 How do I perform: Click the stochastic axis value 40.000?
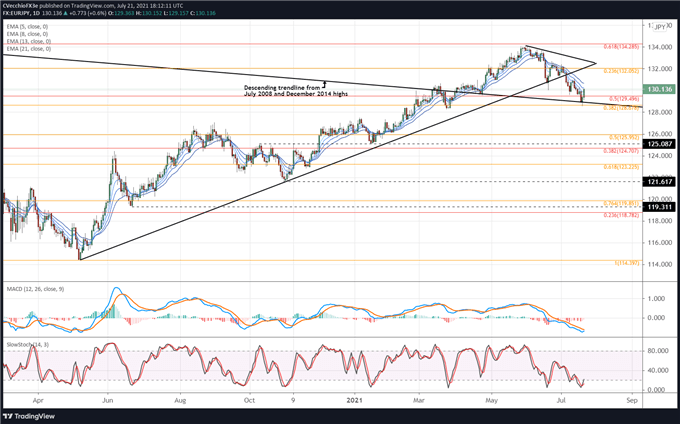pos(658,370)
